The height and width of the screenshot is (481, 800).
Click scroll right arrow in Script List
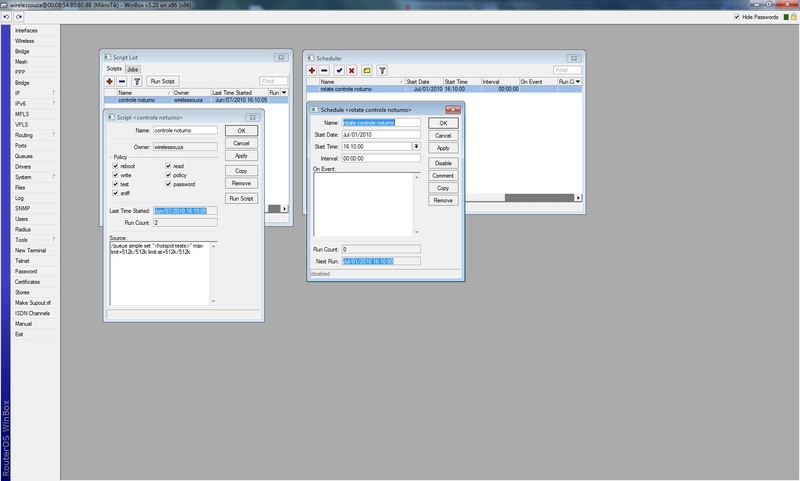pos(285,209)
